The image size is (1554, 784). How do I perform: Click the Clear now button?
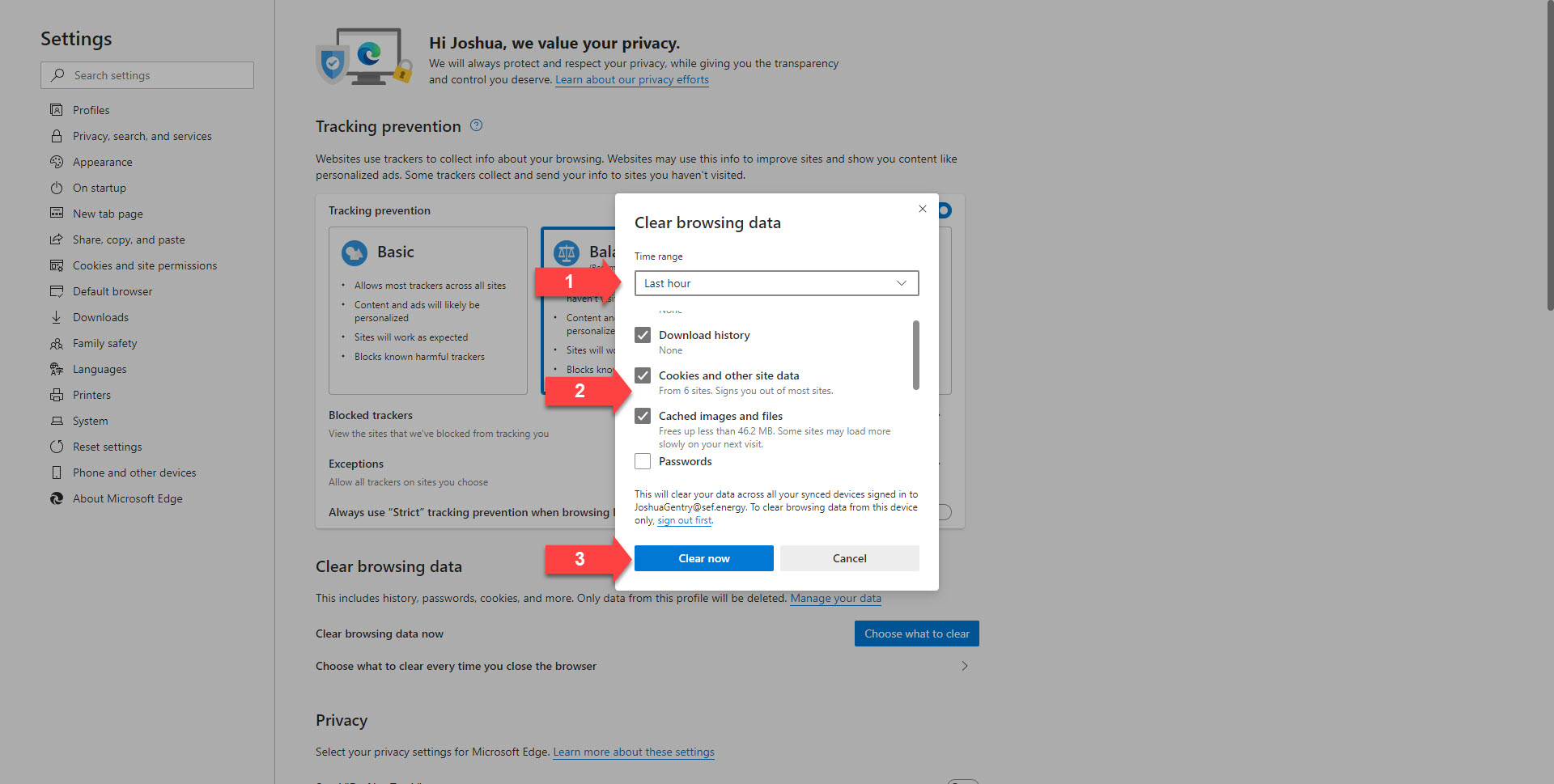click(704, 558)
